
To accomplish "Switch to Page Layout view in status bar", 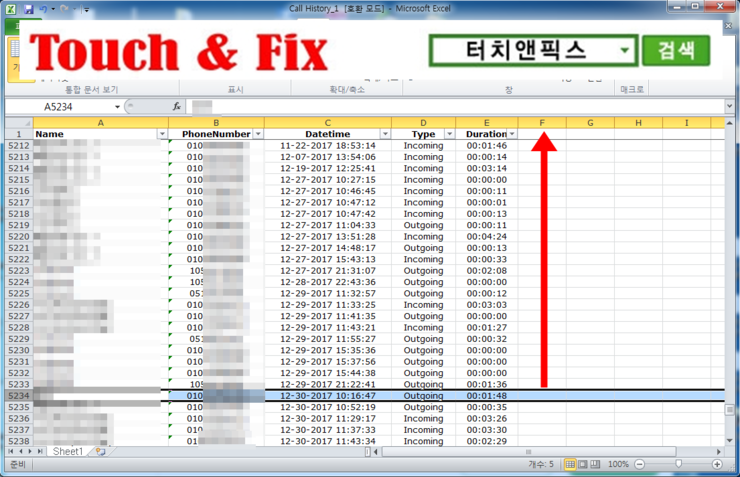I will (x=583, y=464).
